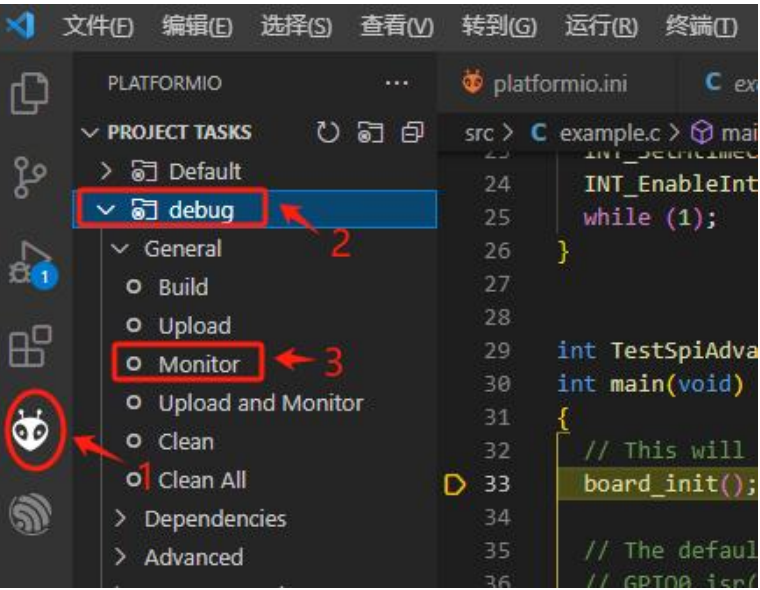This screenshot has width=760, height=590.
Task: Open the Espressif ESP-IDF sidebar icon
Action: coord(30,514)
